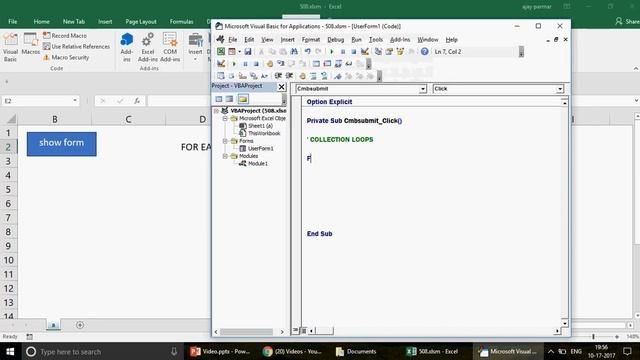Click Toggle Breakpoint hand icon on Debug toolbar
The image size is (640, 360).
tap(269, 64)
